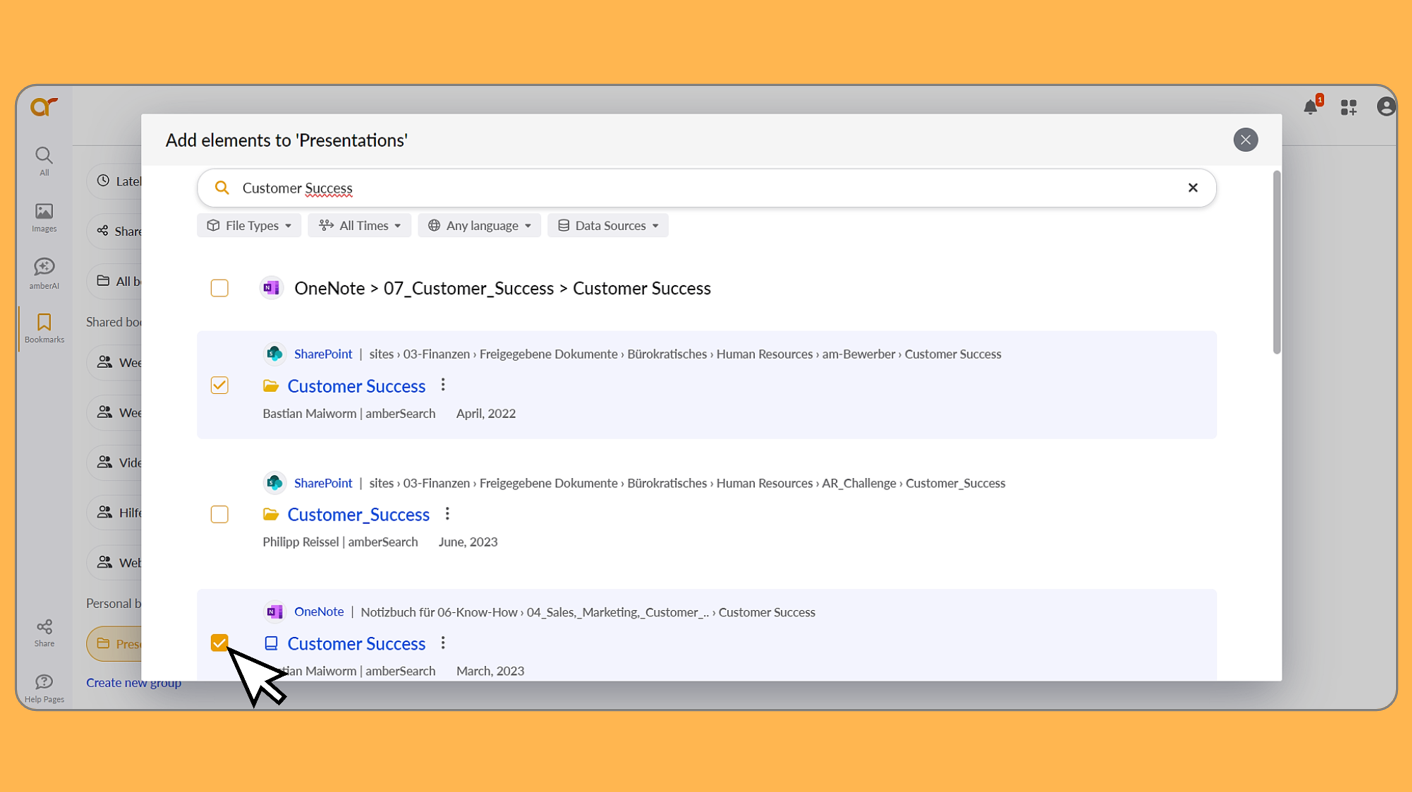Viewport: 1412px width, 792px height.
Task: Click Create new group link
Action: [134, 683]
